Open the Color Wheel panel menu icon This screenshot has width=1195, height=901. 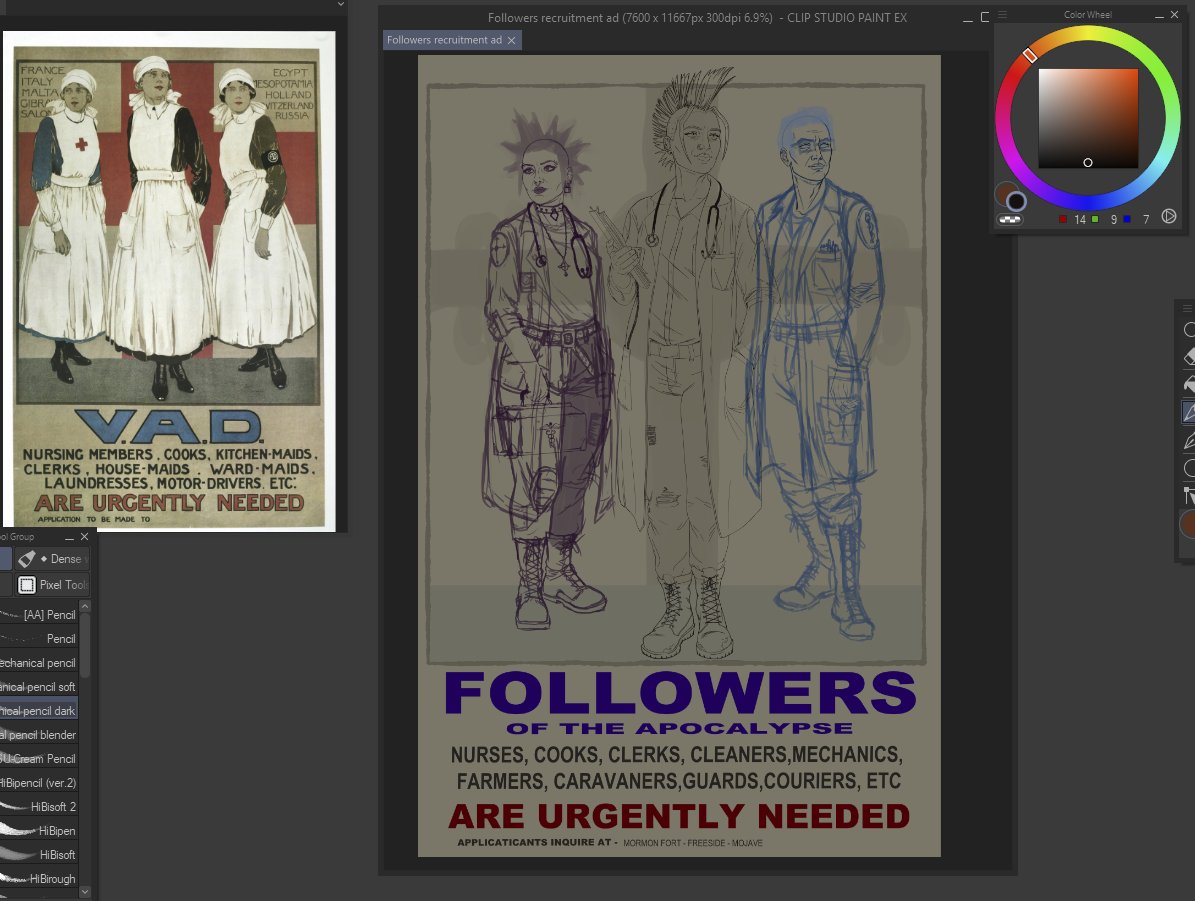[1002, 14]
